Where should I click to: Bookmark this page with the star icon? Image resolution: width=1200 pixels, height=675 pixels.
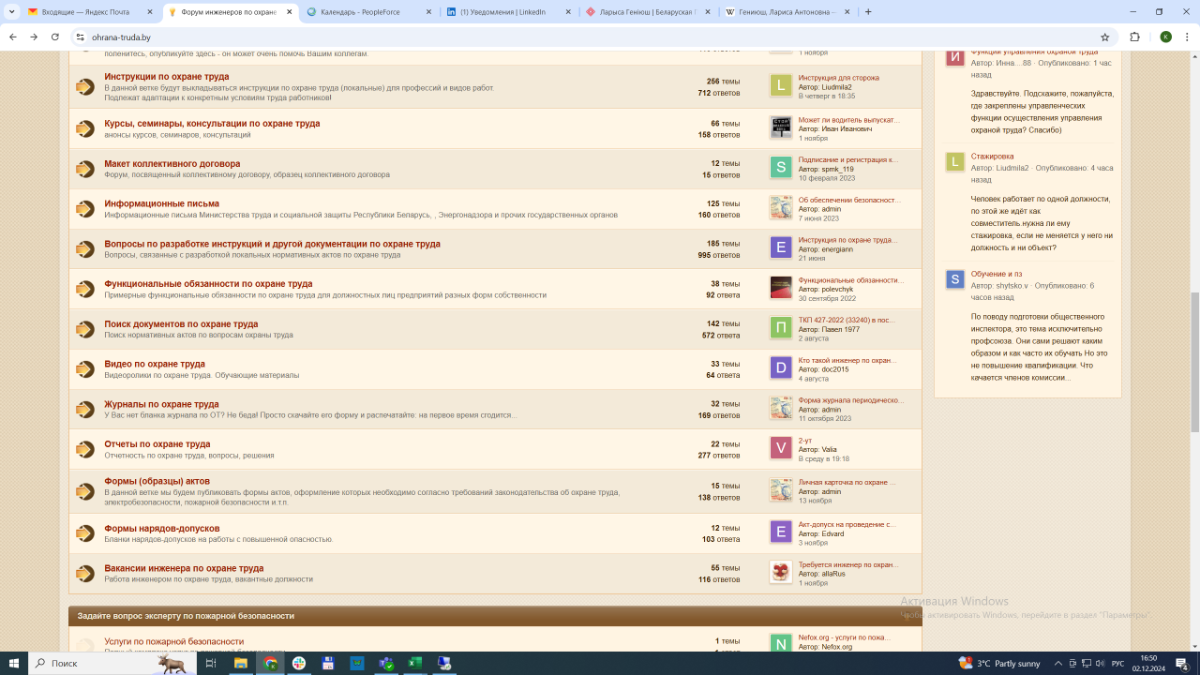(1105, 37)
